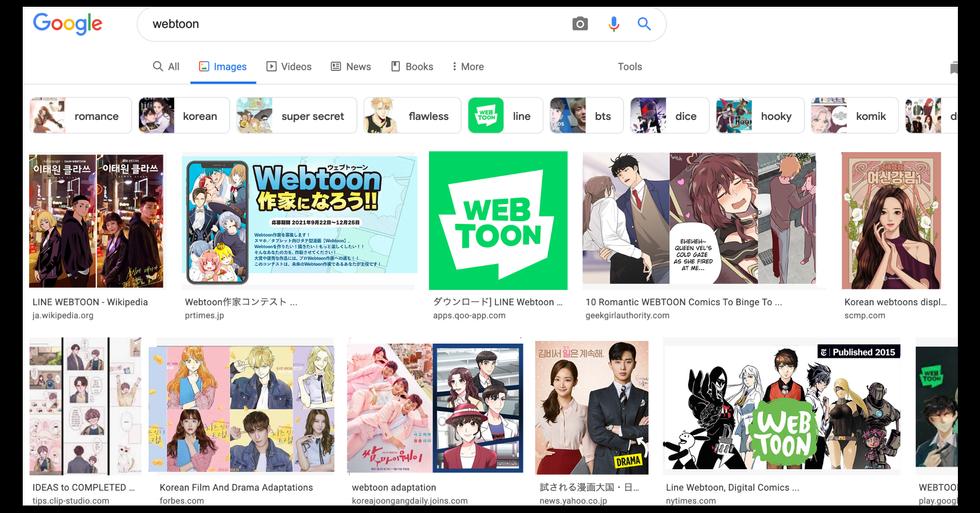The width and height of the screenshot is (980, 513).
Task: Click Line Webtoon, Digital Comics title link
Action: coord(732,487)
